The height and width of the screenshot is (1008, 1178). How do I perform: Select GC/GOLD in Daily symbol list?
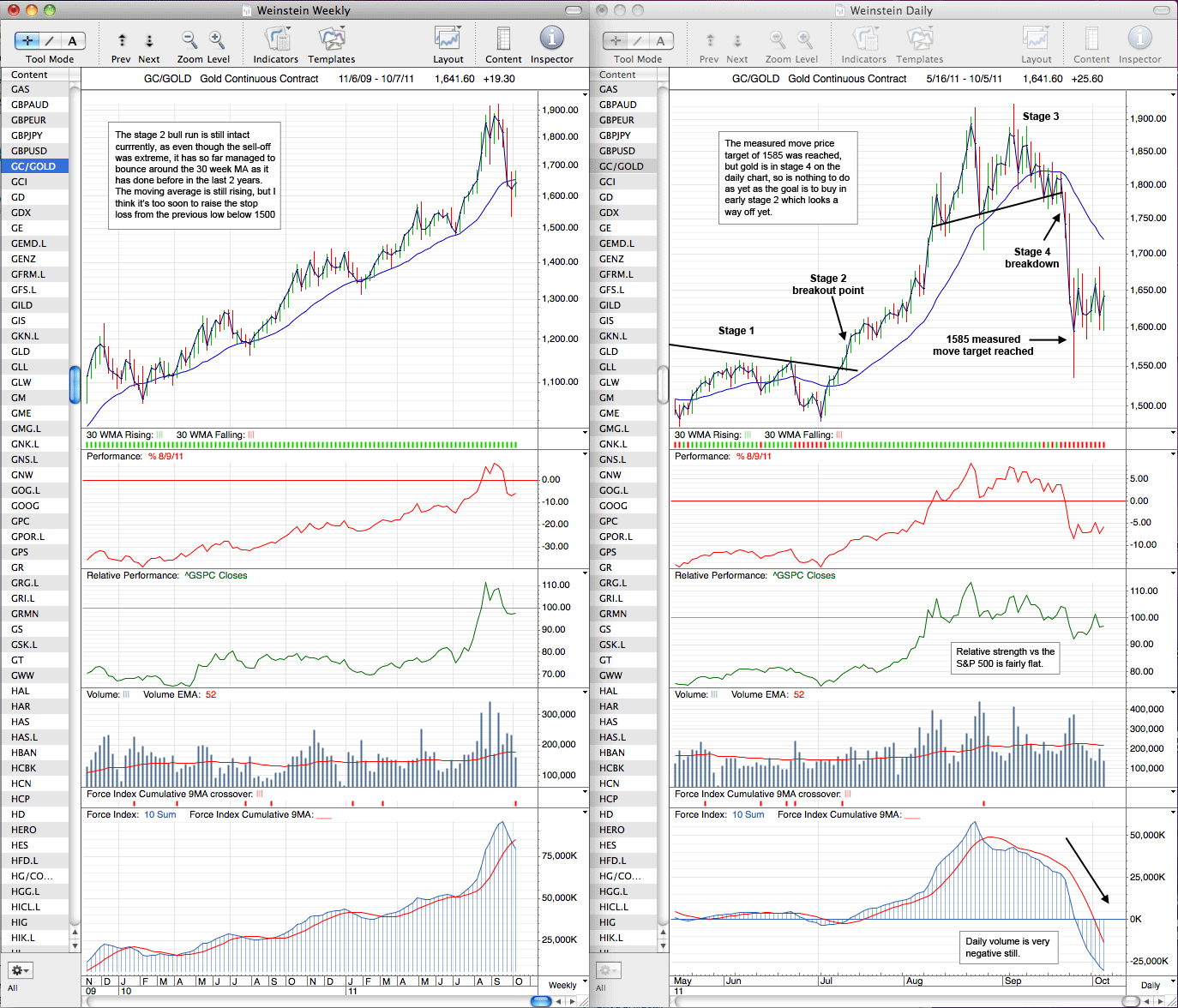(x=622, y=166)
